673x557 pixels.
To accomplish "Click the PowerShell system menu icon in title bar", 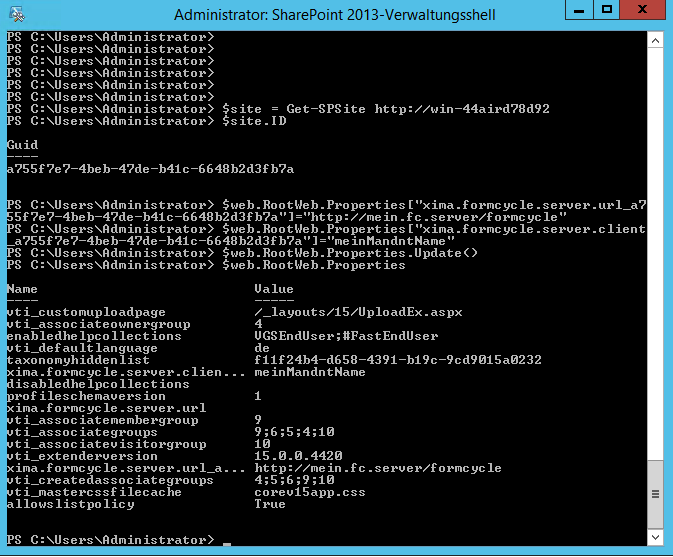I will point(17,14).
